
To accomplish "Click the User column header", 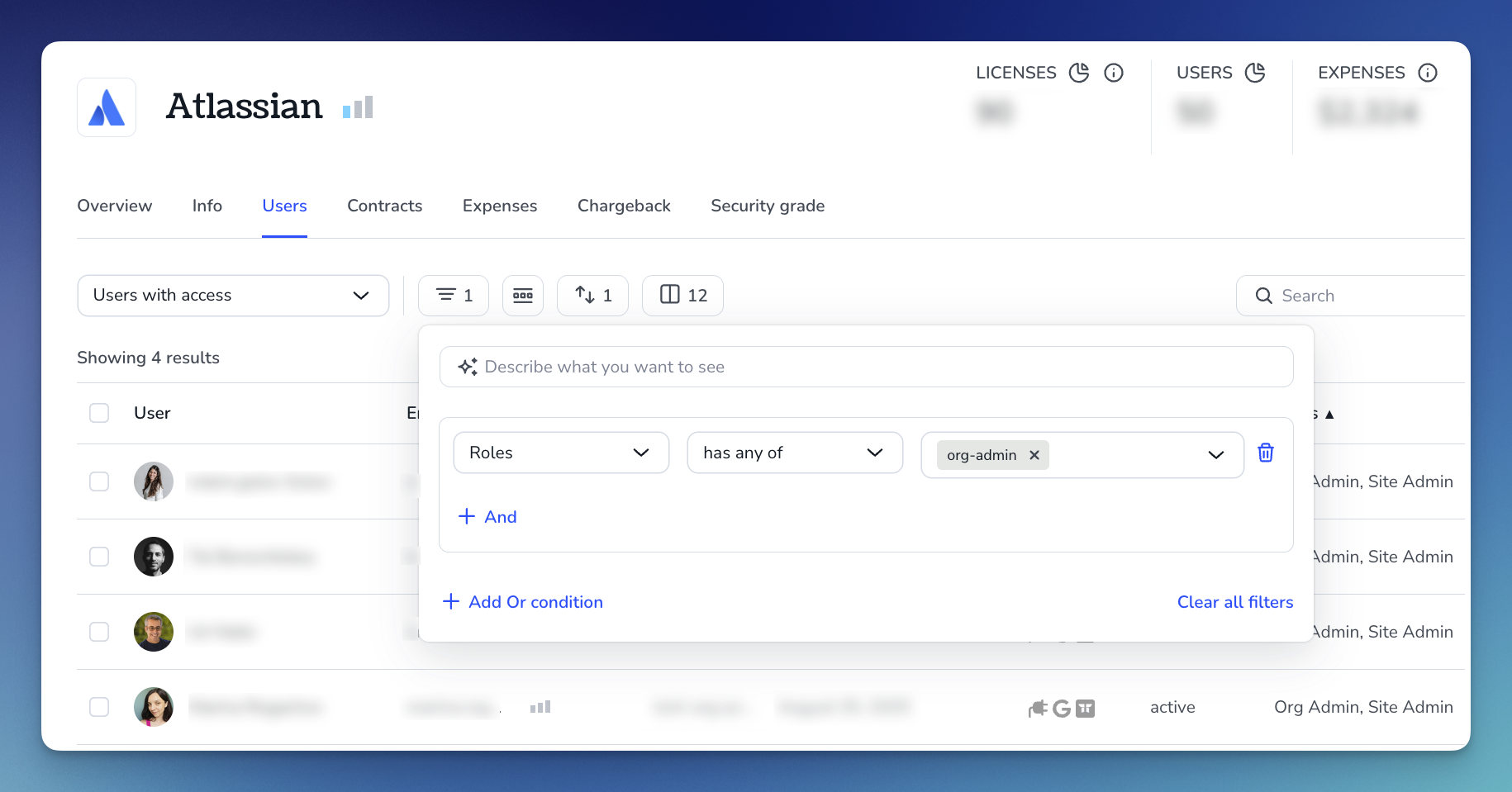I will (x=152, y=413).
